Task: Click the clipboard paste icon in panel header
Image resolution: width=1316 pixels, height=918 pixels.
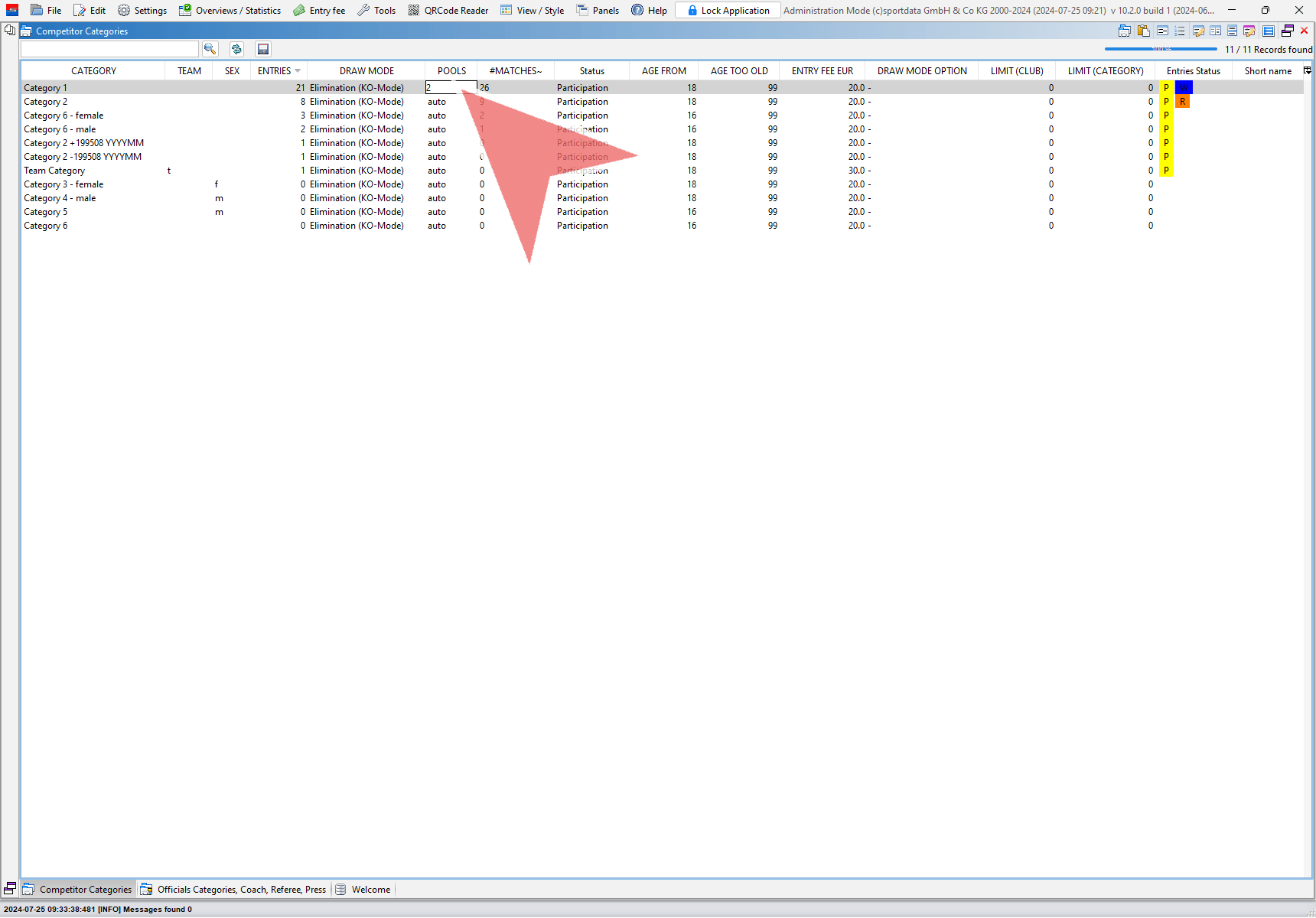Action: 1144,31
